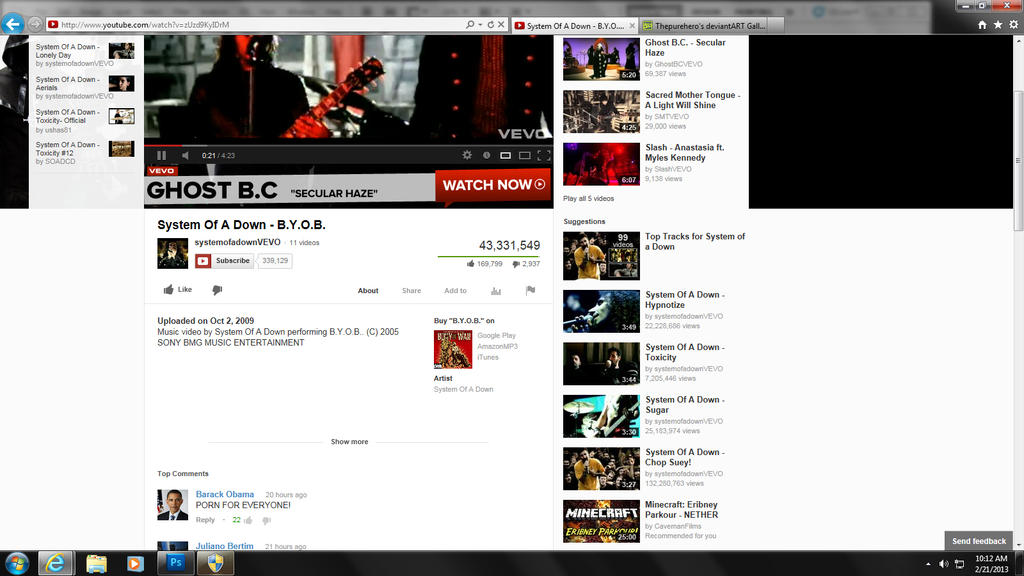Subscribe to systemofadownVEVO
The height and width of the screenshot is (576, 1024).
coord(224,261)
